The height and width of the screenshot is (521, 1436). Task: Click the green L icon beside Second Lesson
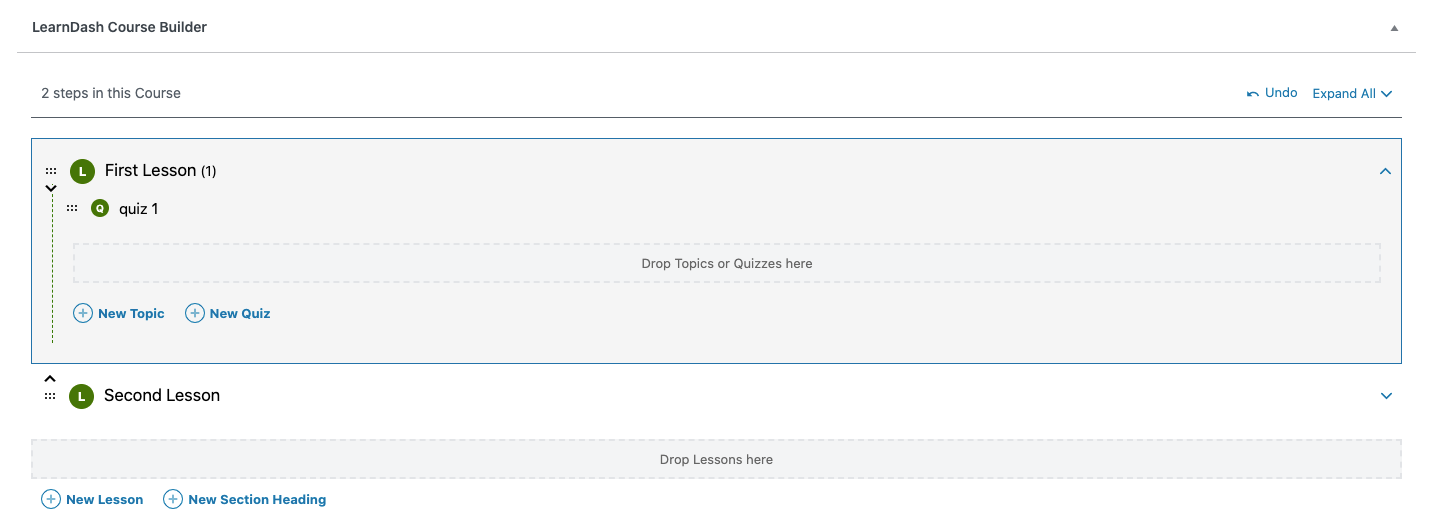[81, 396]
